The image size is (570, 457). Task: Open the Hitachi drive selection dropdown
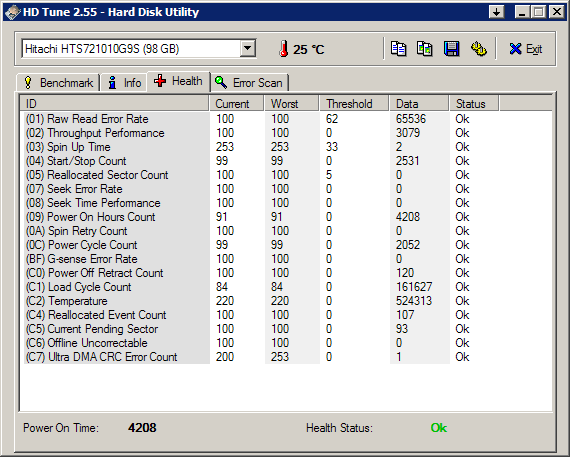point(248,48)
